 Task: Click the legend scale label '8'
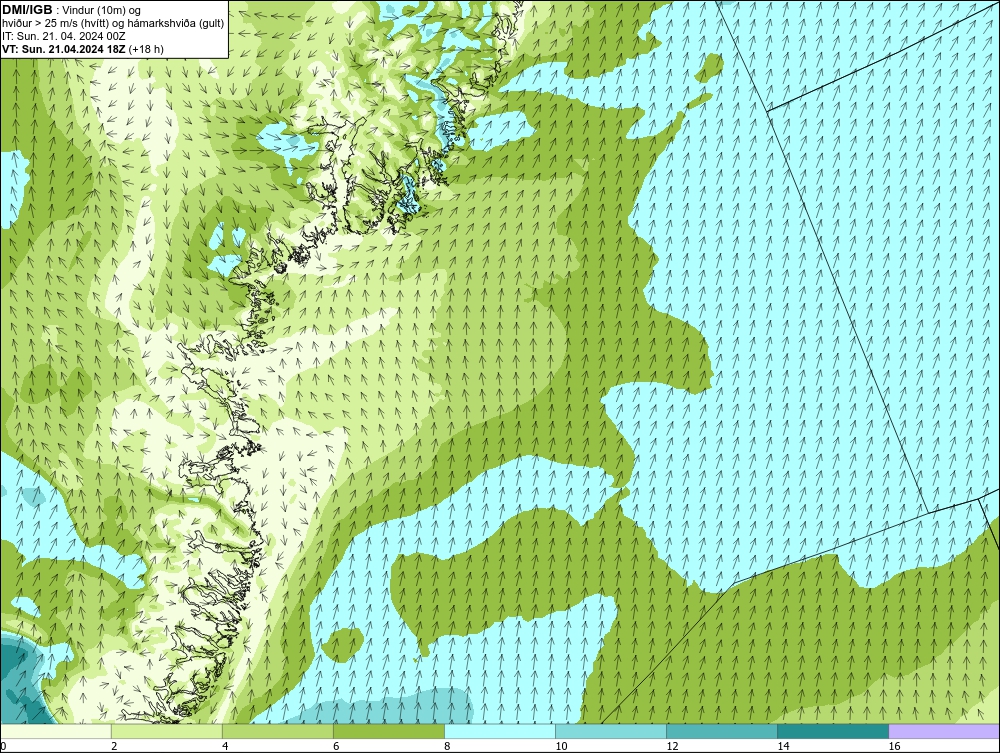pyautogui.click(x=448, y=747)
